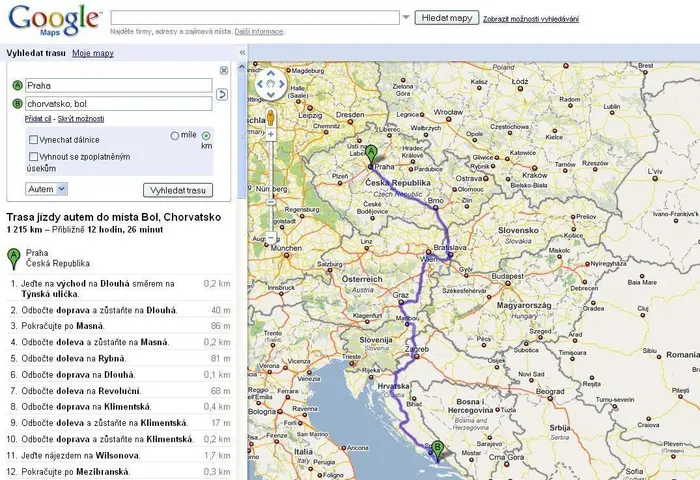700x480 pixels.
Task: Enable Vynechat dálnice checkbox
Action: (x=33, y=140)
